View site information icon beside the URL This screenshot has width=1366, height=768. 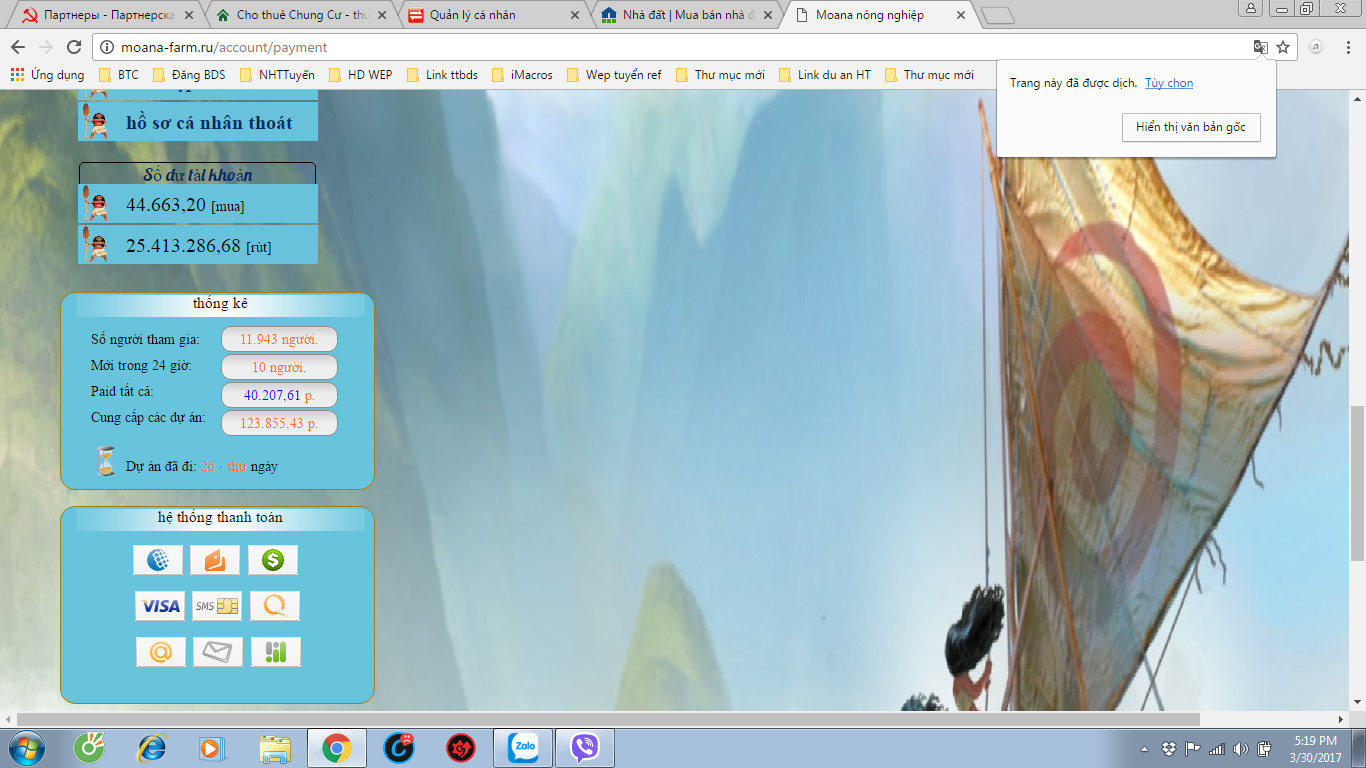click(x=108, y=47)
